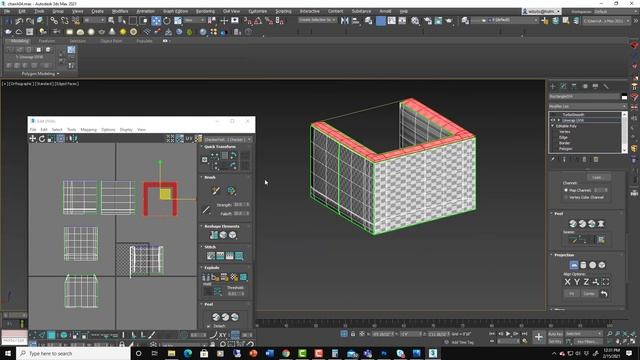640x360 pixels.
Task: Open the Utilities wrench tab in command panel
Action: click(x=606, y=86)
